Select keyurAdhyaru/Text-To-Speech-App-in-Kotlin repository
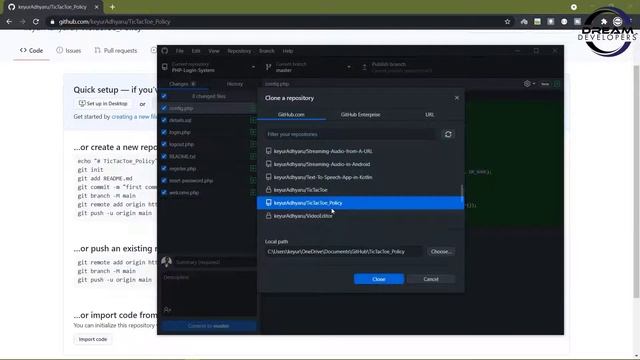 (x=360, y=177)
